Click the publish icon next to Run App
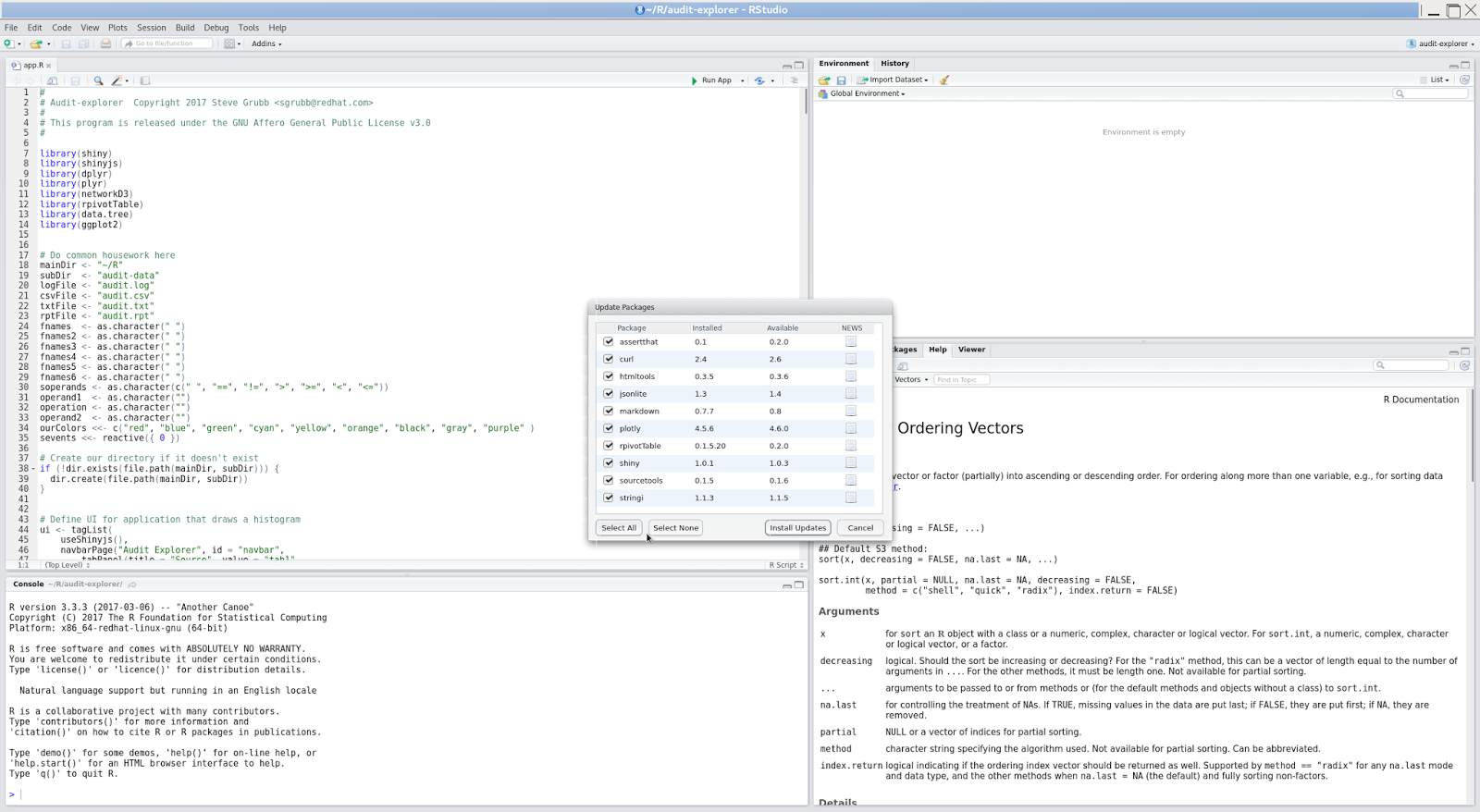 click(x=759, y=80)
